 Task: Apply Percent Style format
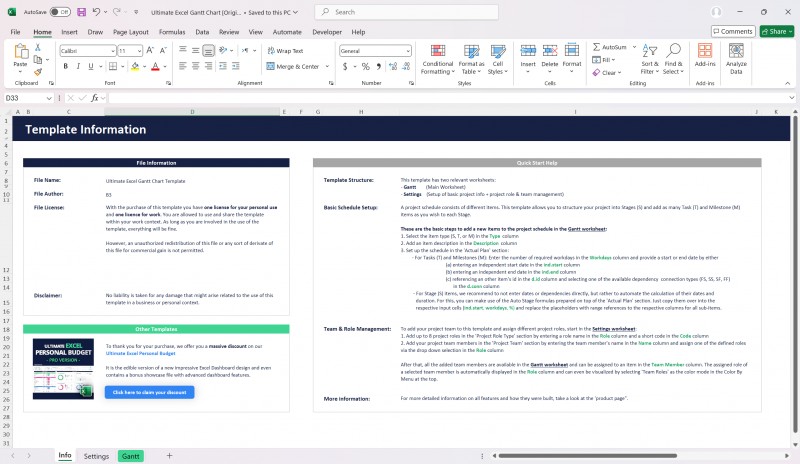pos(365,66)
